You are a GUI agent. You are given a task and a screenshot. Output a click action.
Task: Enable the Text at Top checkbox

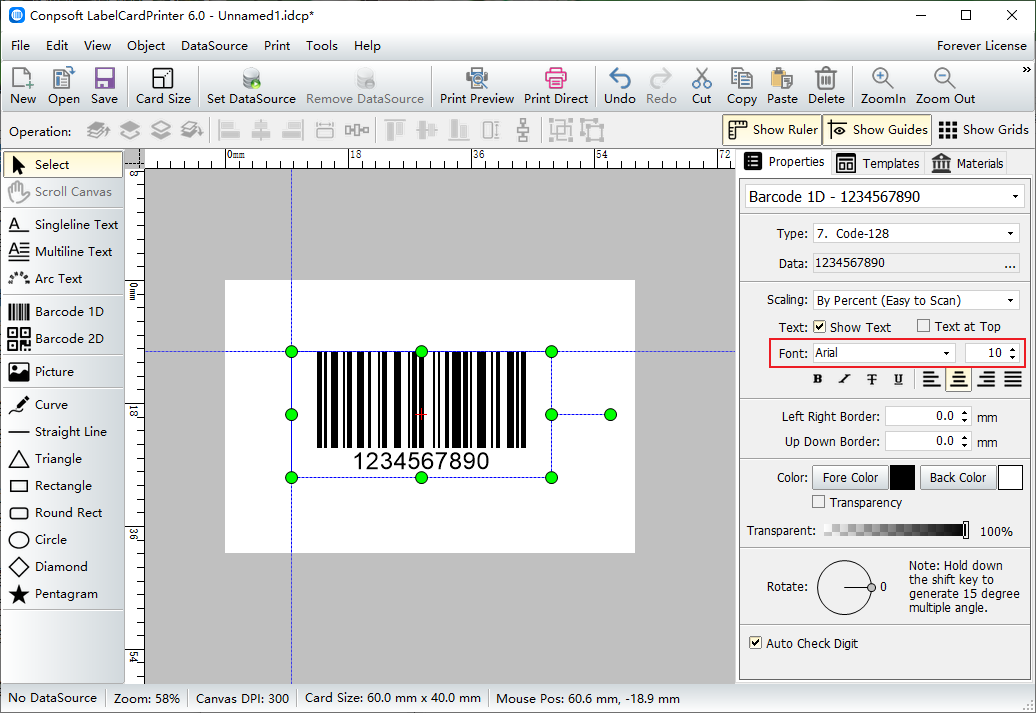(924, 326)
